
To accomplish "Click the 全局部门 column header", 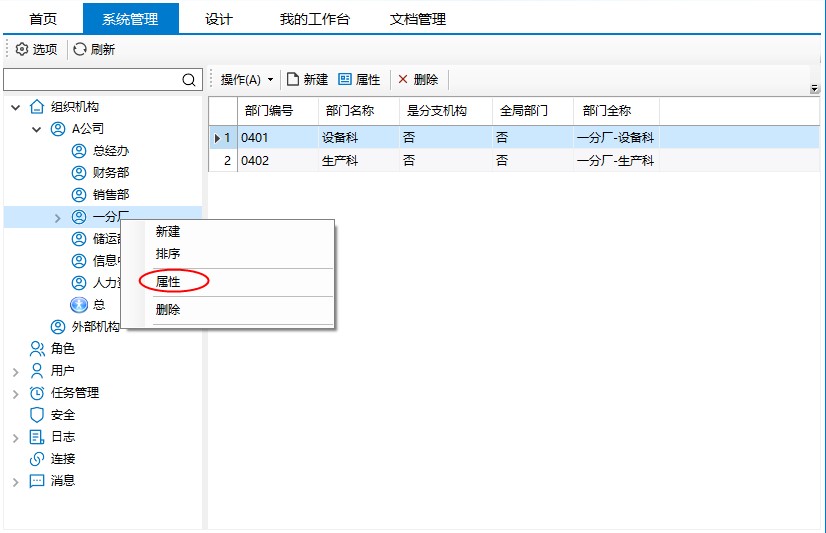I will pyautogui.click(x=533, y=111).
